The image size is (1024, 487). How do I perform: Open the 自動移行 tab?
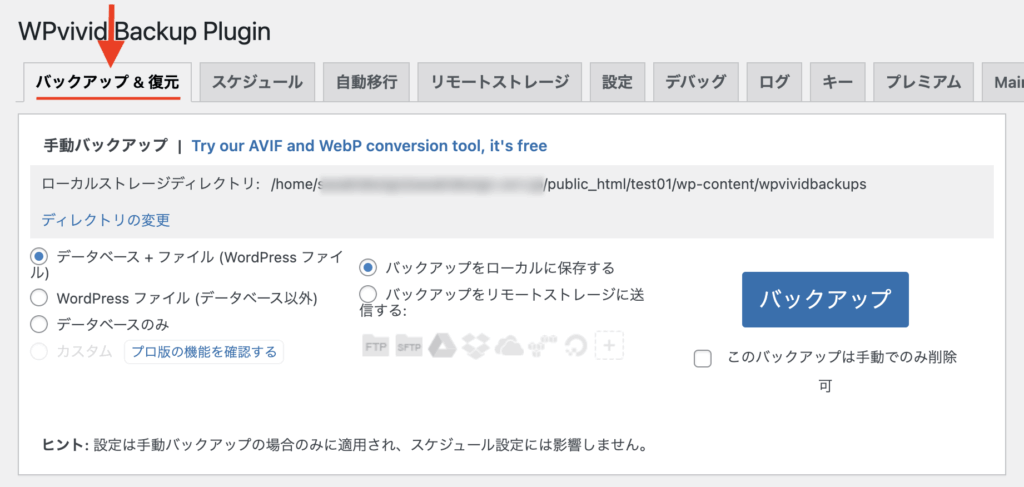[366, 82]
